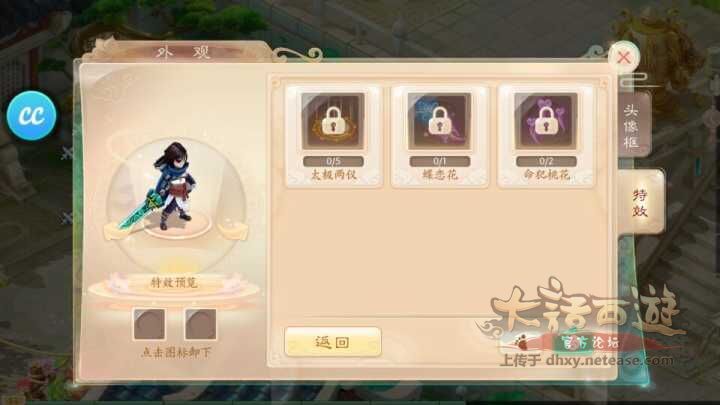Click the 蝶恋花 effect name label
Viewport: 720px width, 405px height.
point(440,175)
